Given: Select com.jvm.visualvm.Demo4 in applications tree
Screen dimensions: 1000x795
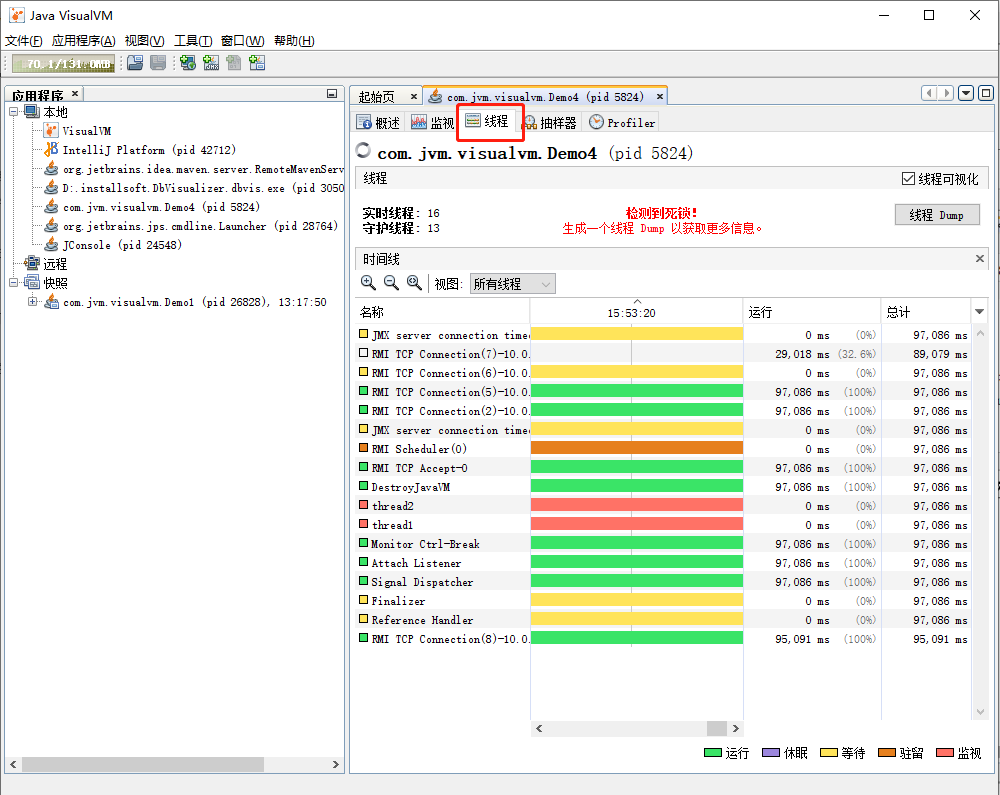Looking at the screenshot, I should (x=152, y=207).
